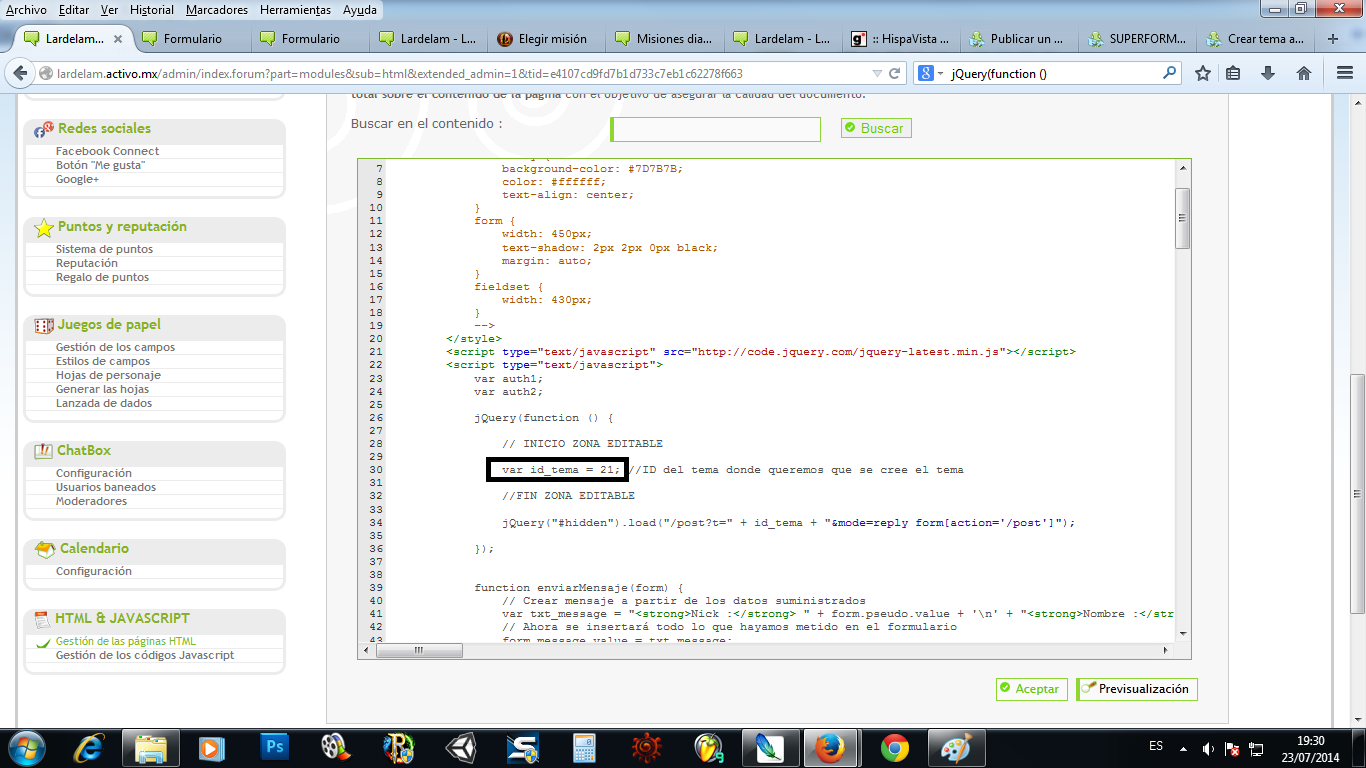The image size is (1366, 768).
Task: Click the Buscar button
Action: [876, 128]
